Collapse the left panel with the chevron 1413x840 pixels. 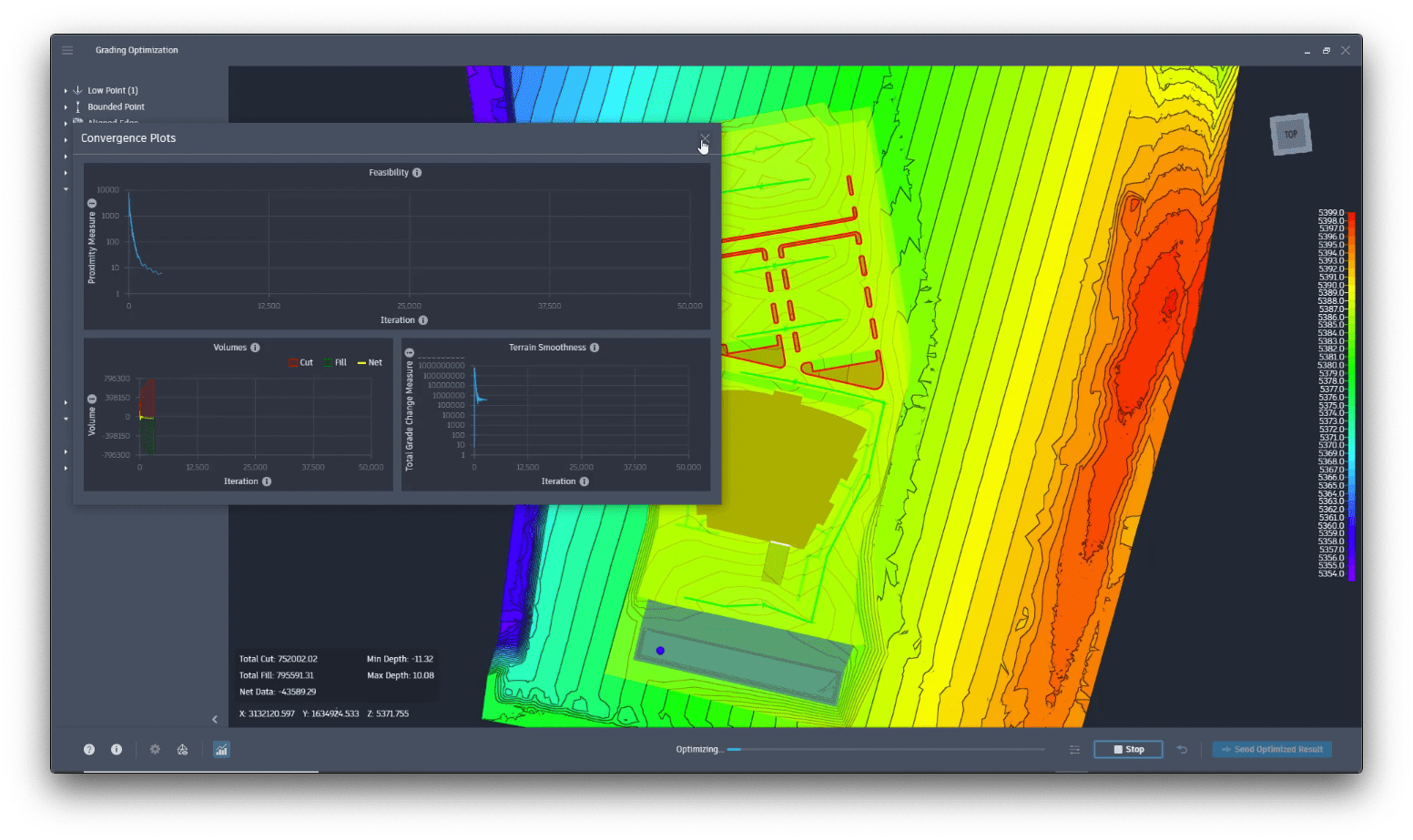pyautogui.click(x=215, y=720)
